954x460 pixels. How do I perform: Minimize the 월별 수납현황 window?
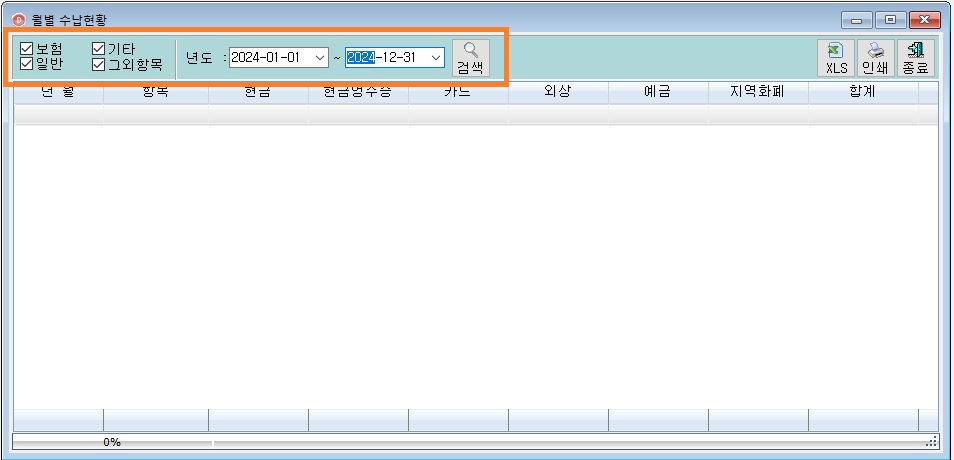[x=857, y=20]
